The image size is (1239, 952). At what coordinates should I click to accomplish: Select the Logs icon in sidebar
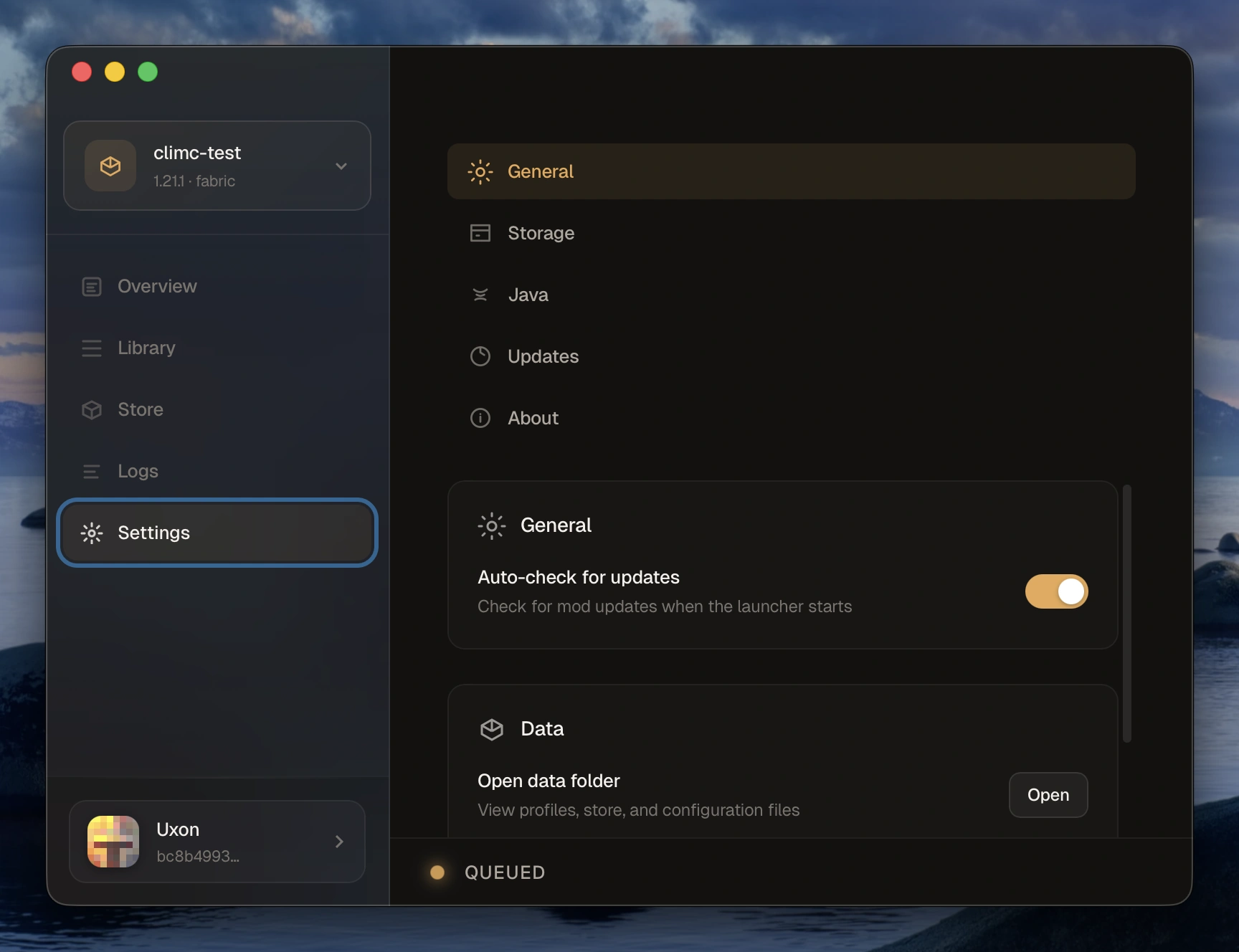91,471
